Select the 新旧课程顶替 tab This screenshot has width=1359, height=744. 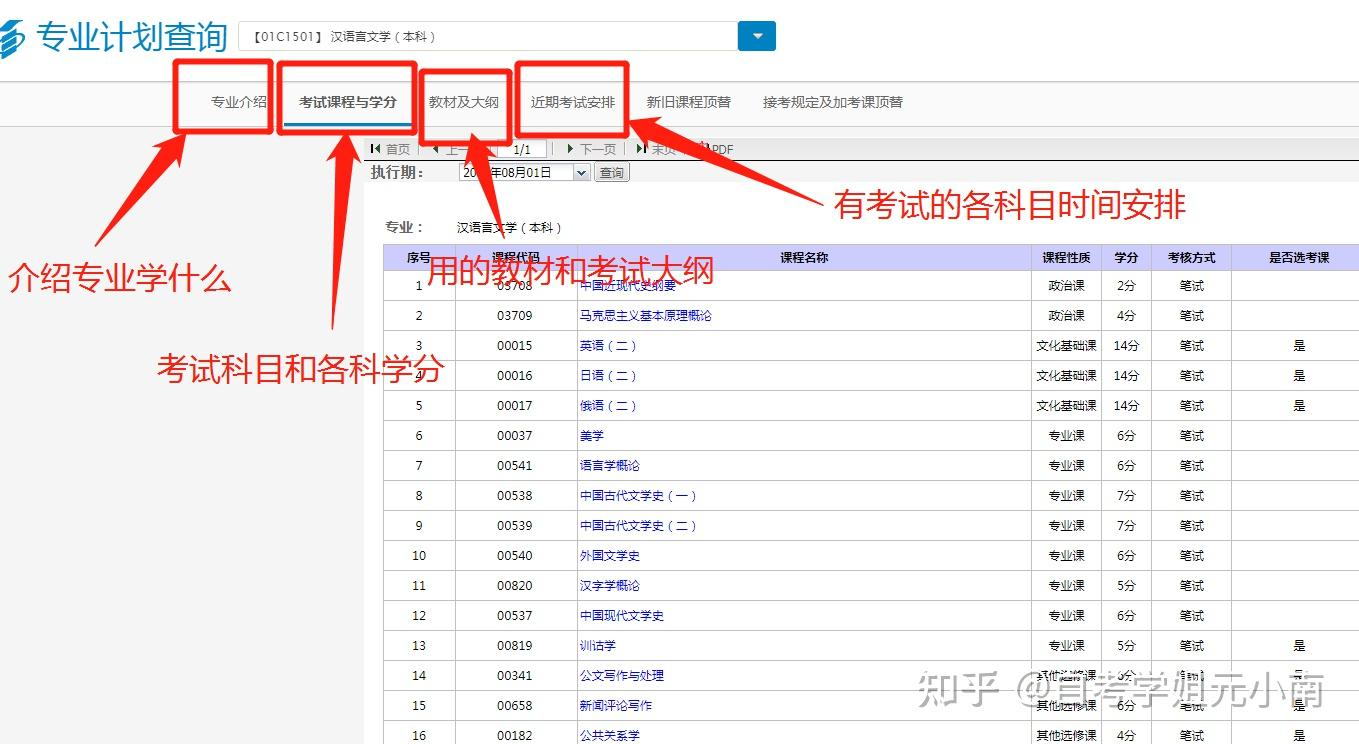tap(688, 102)
